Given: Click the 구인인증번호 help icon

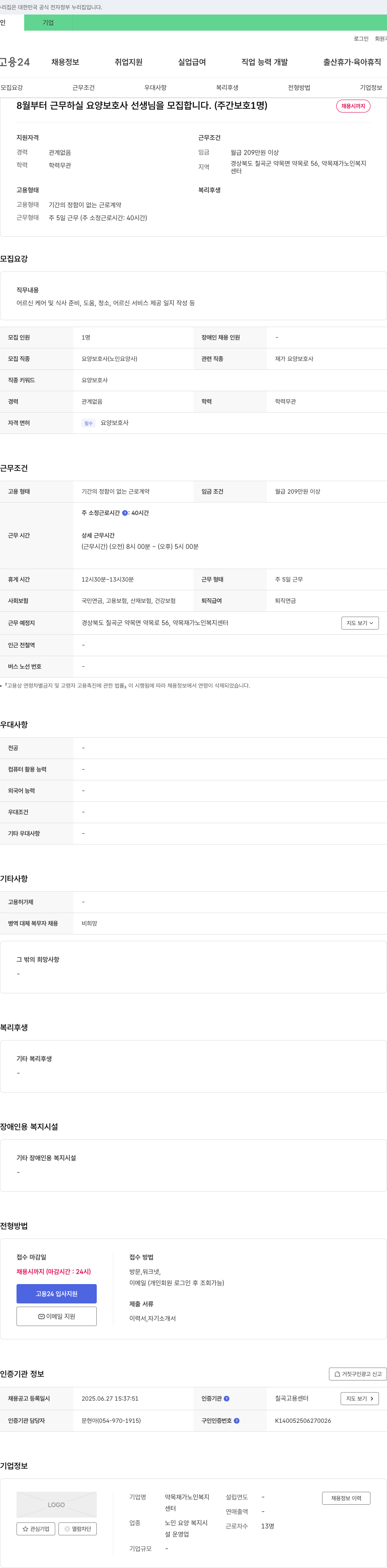Looking at the screenshot, I should click(236, 1421).
